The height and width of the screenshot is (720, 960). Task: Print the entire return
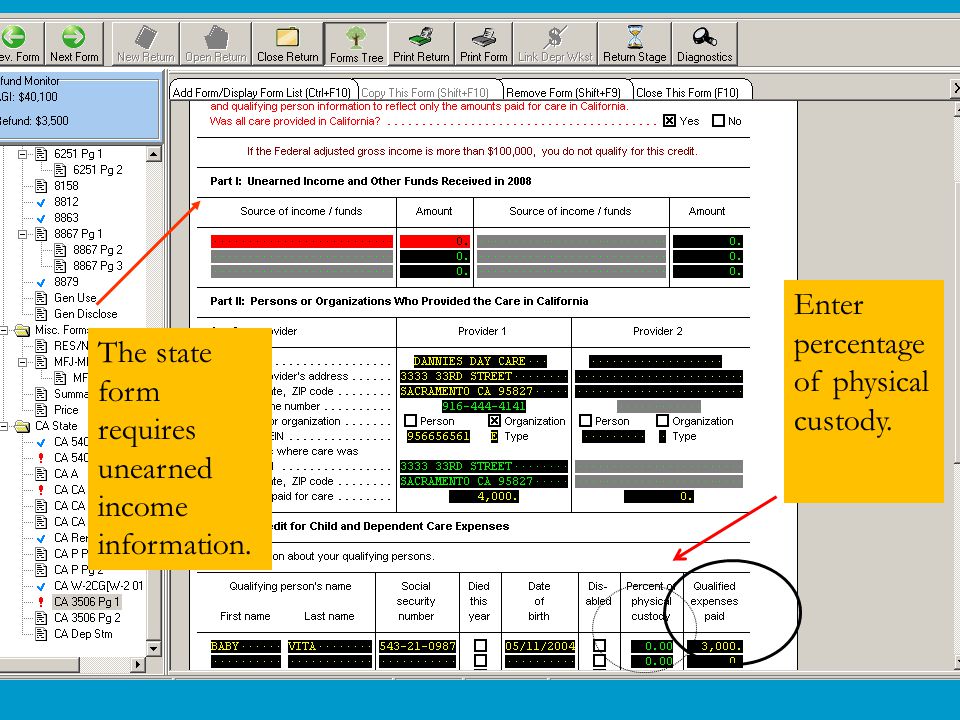(421, 44)
